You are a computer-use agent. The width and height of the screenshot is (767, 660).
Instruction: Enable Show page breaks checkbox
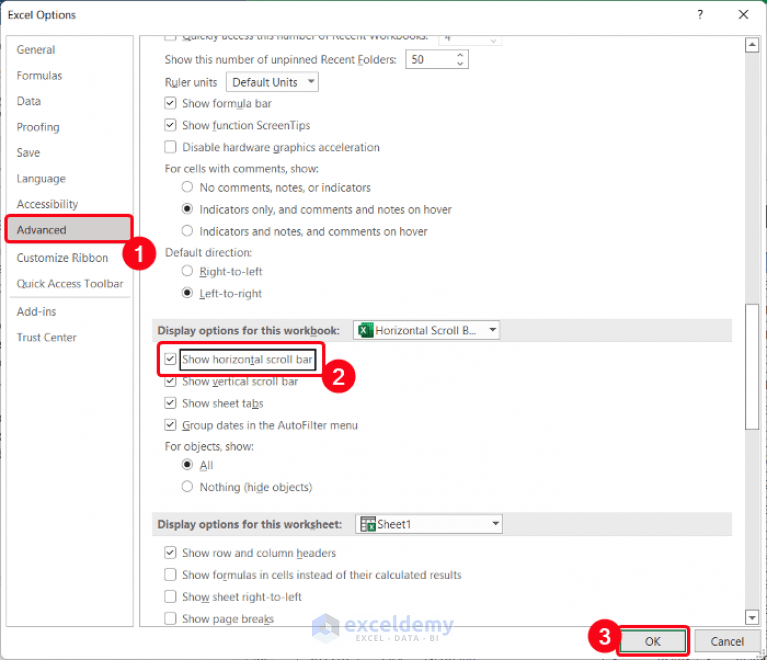(x=170, y=618)
